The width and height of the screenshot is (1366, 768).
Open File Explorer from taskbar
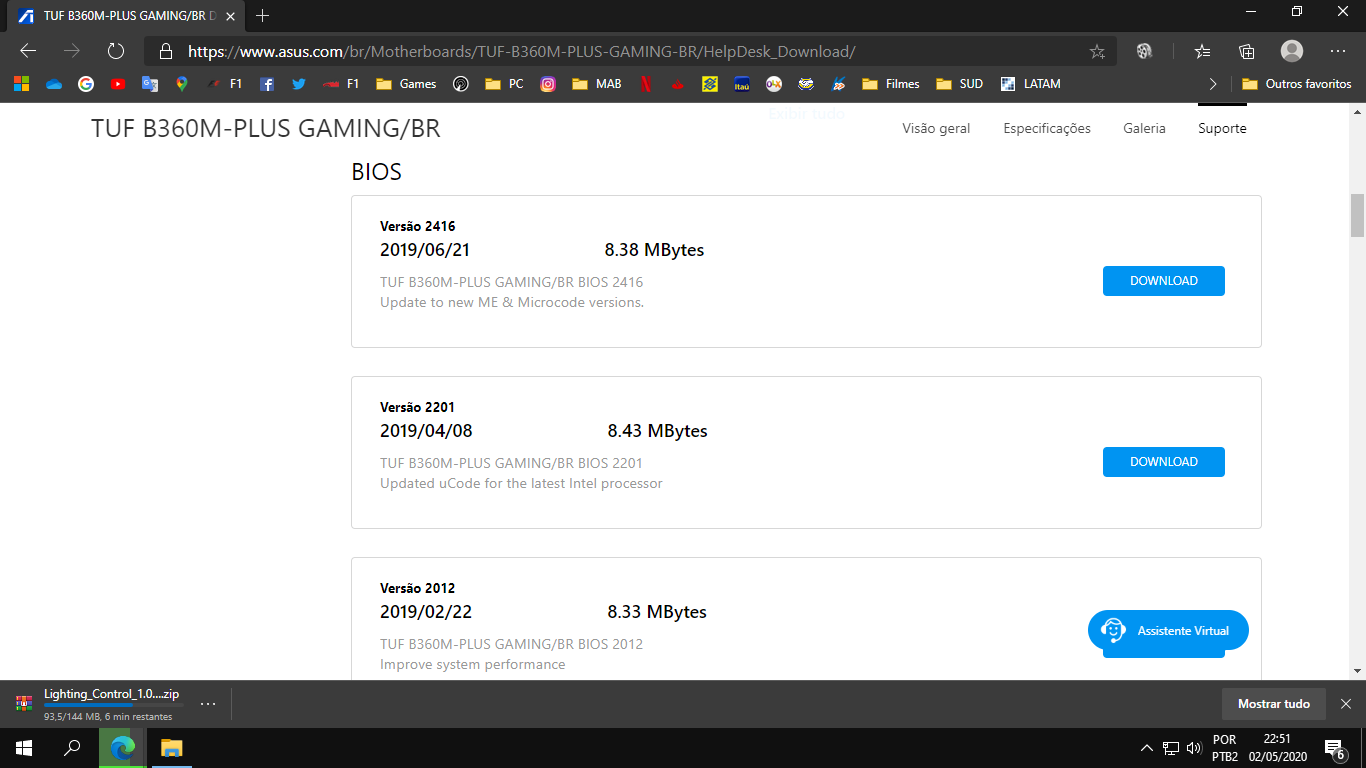171,748
